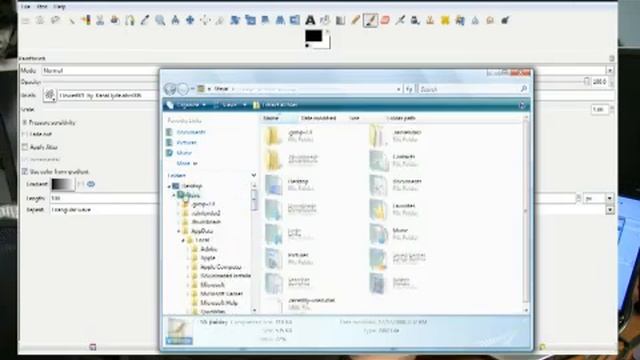
Task: Select the Ellipse Select tool in GIMP
Action: (x=40, y=20)
